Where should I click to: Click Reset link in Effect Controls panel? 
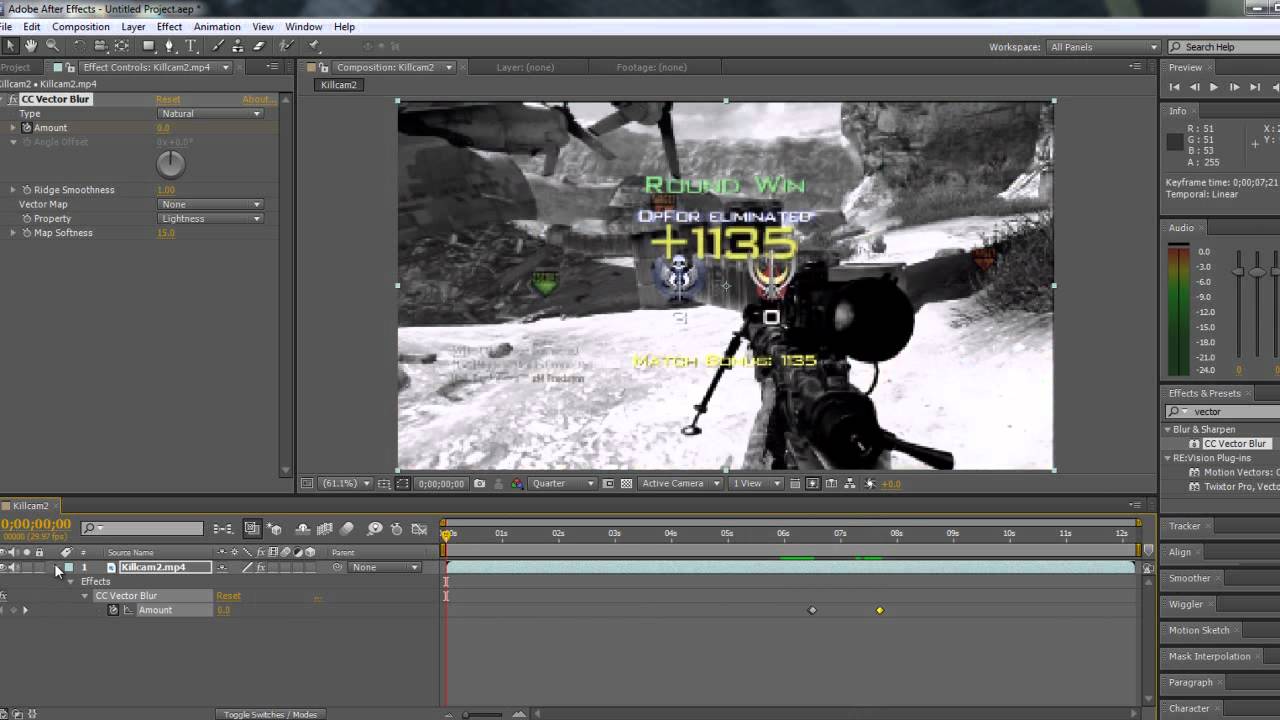(x=168, y=99)
